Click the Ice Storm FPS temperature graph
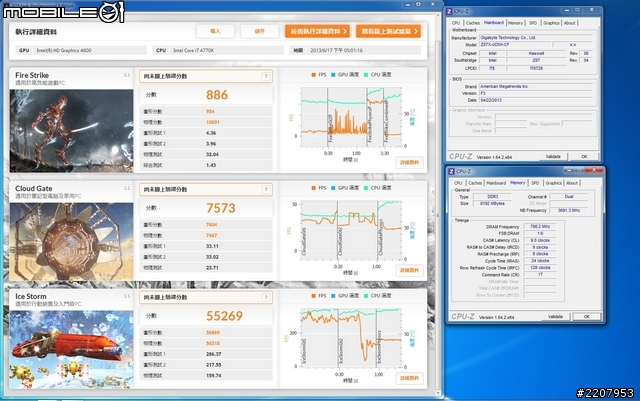This screenshot has width=640, height=401. (x=351, y=337)
